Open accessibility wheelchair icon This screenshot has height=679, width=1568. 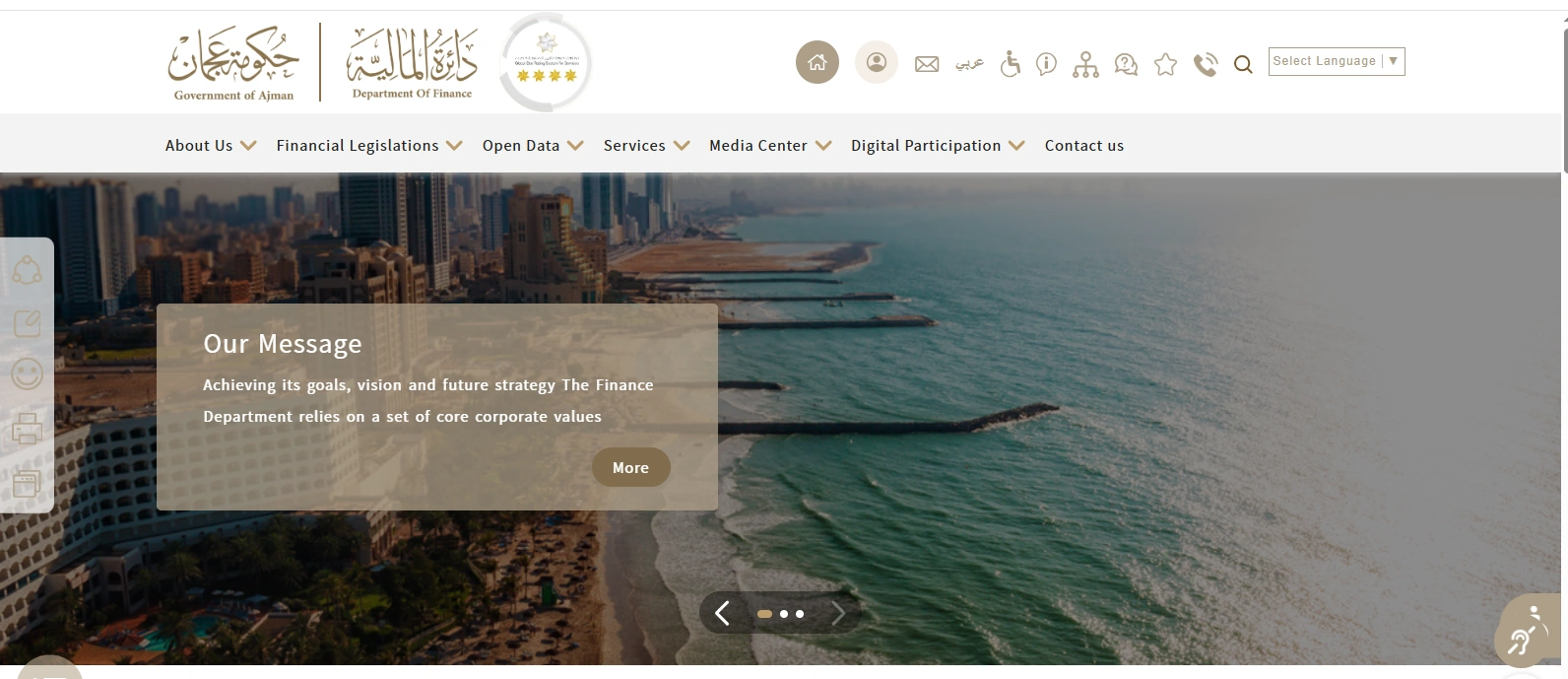[x=1010, y=64]
